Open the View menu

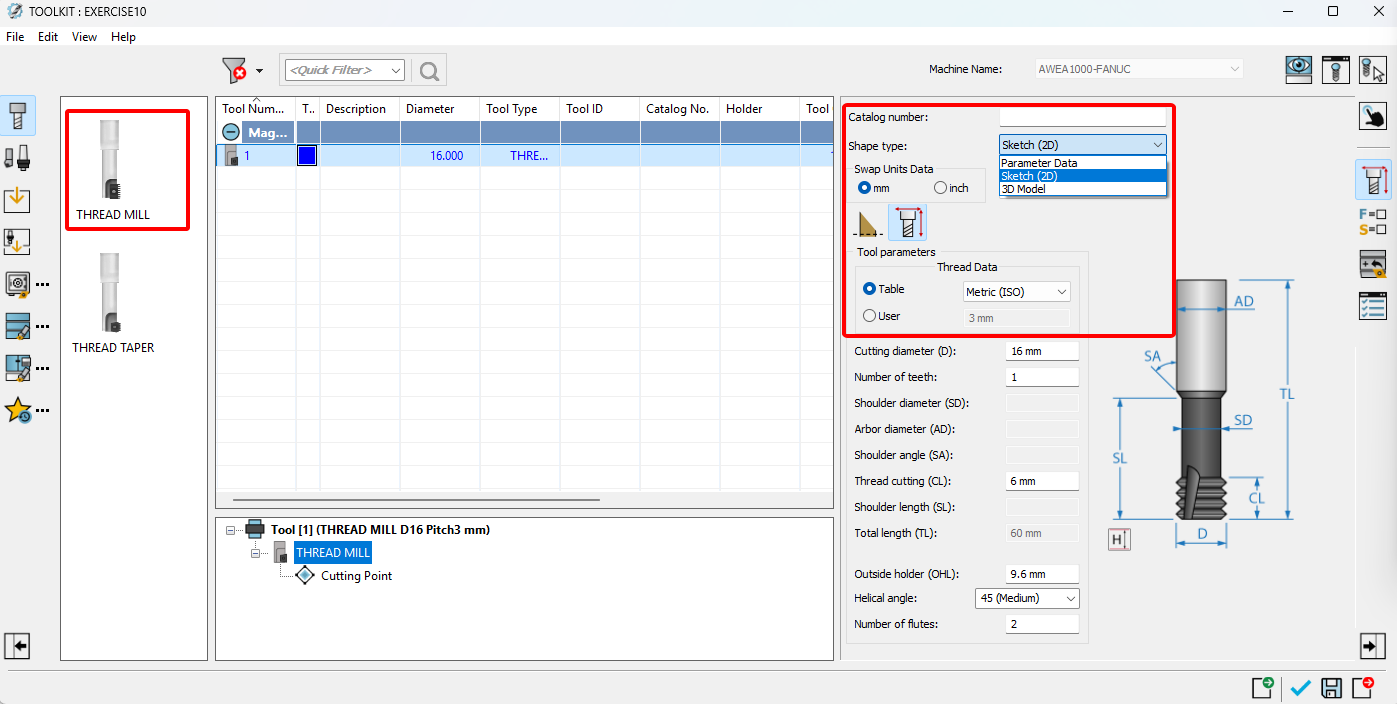85,37
